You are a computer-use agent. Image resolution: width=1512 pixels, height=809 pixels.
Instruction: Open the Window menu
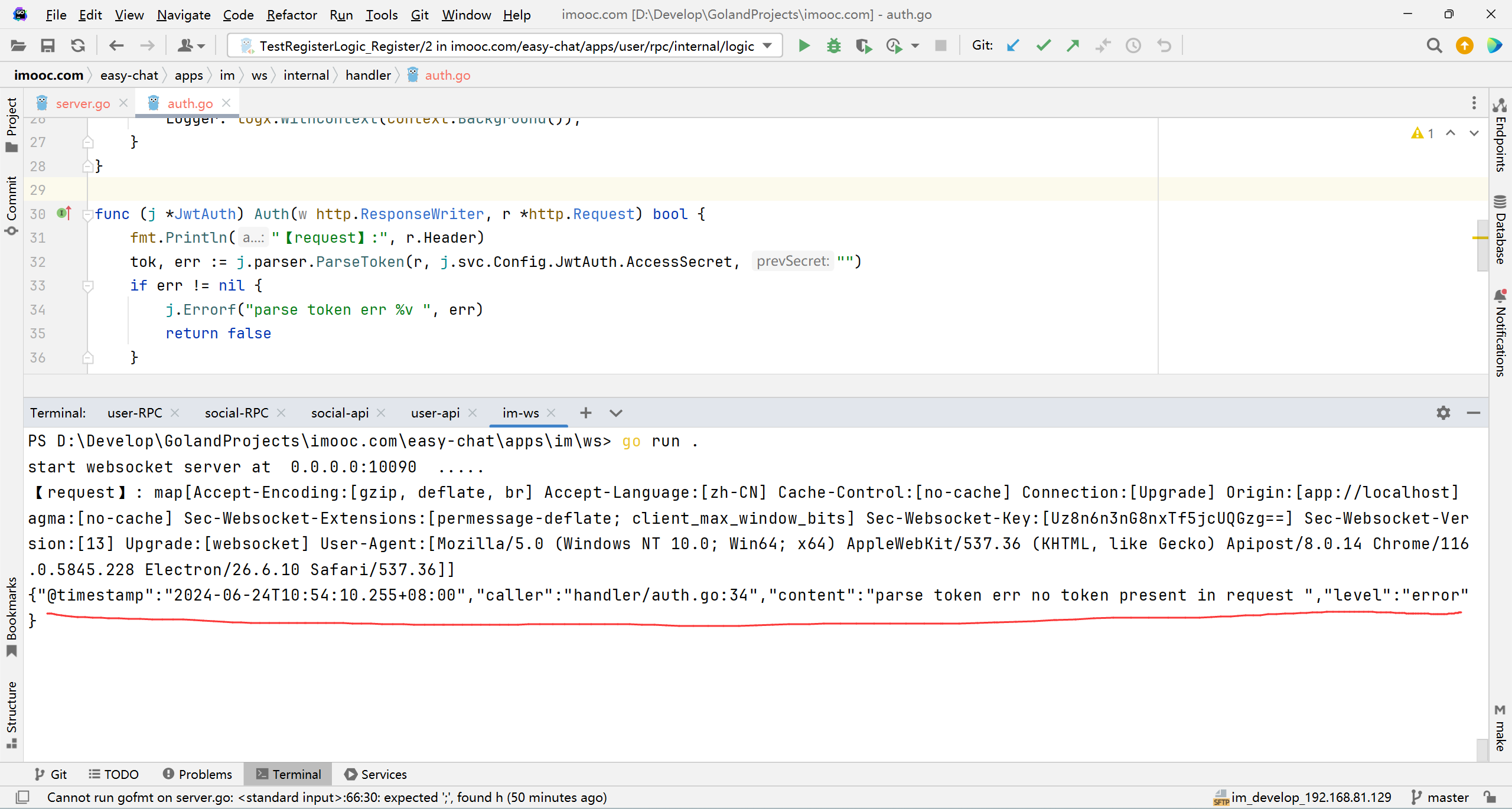pyautogui.click(x=466, y=15)
